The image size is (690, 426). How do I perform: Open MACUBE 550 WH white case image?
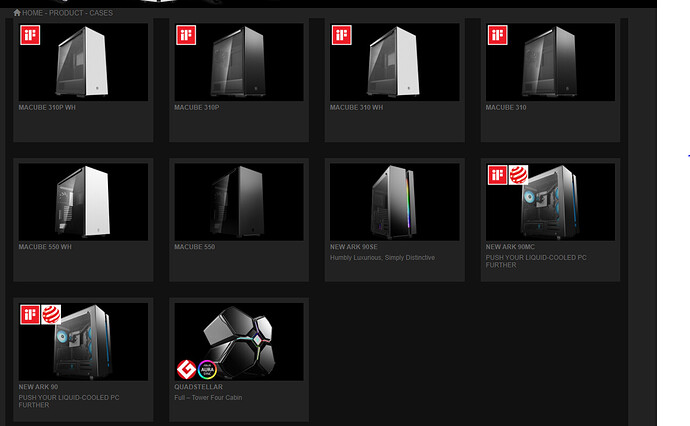click(x=83, y=202)
